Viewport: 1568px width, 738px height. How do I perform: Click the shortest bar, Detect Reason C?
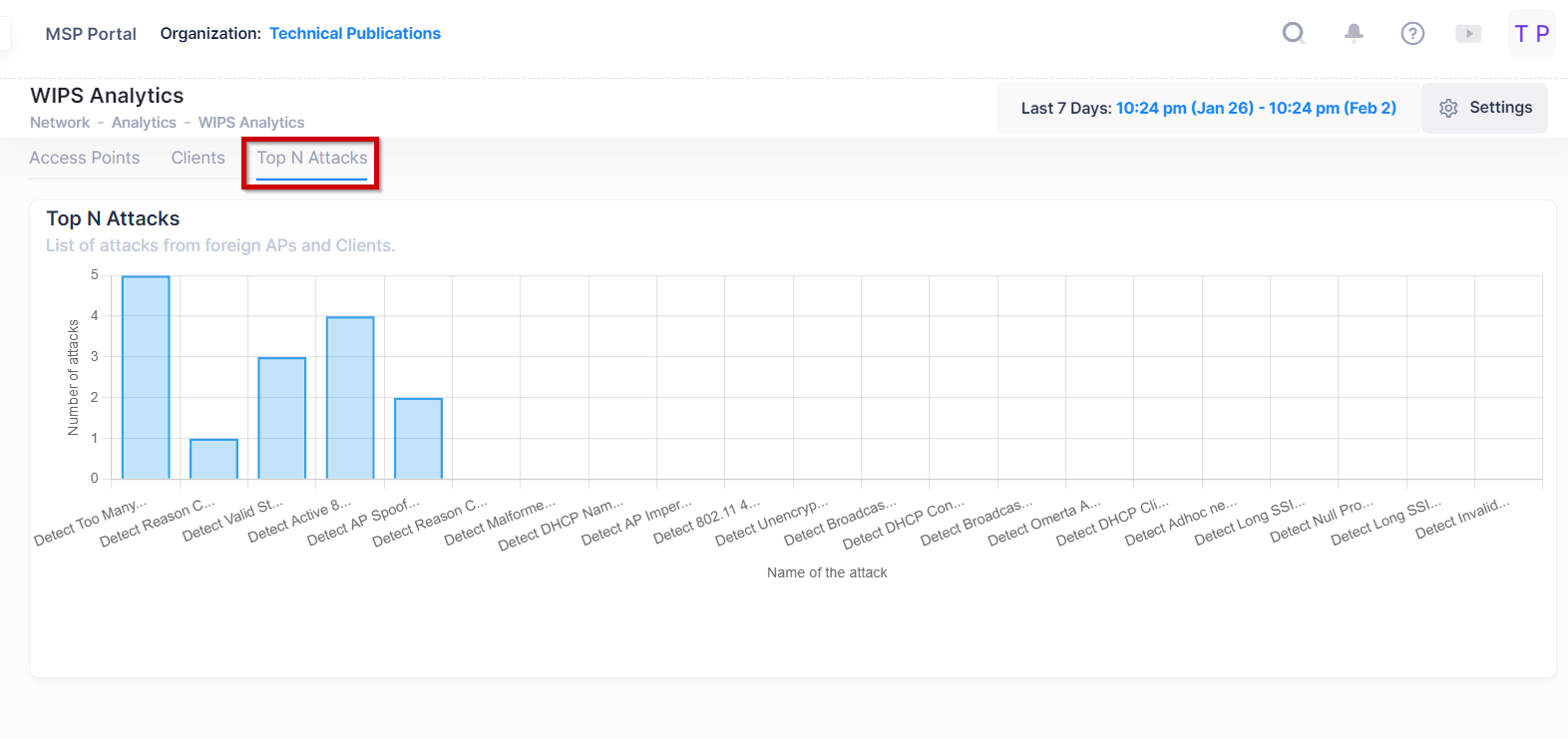pyautogui.click(x=213, y=459)
